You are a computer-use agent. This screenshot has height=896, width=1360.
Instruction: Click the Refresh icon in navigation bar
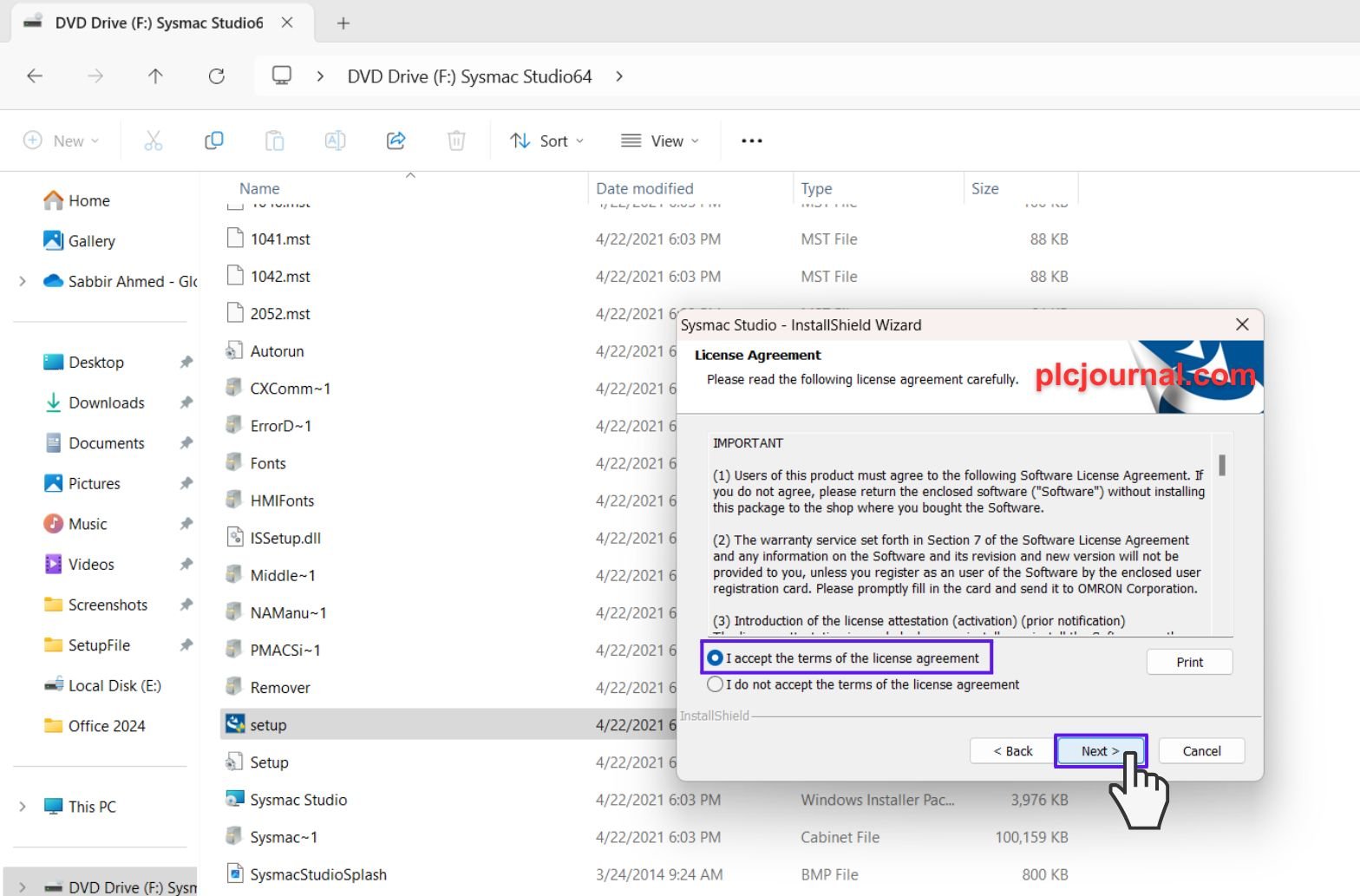point(217,76)
